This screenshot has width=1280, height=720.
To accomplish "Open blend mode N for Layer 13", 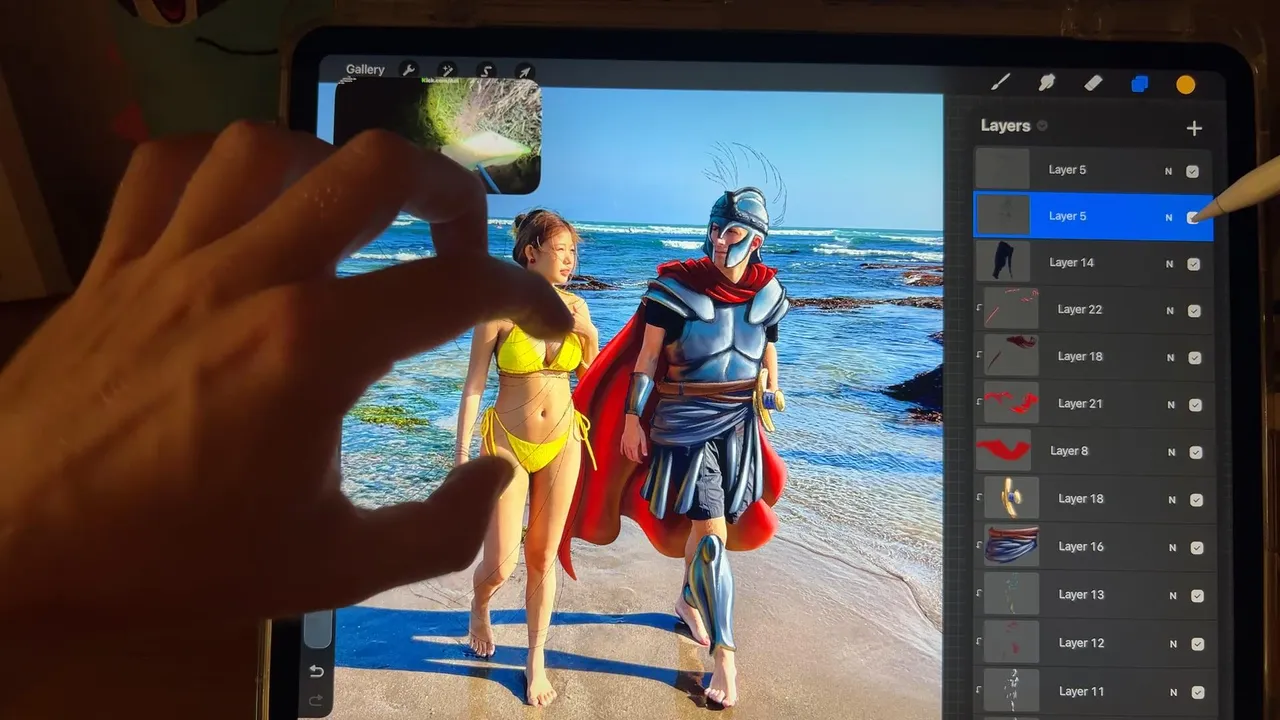I will pyautogui.click(x=1173, y=596).
